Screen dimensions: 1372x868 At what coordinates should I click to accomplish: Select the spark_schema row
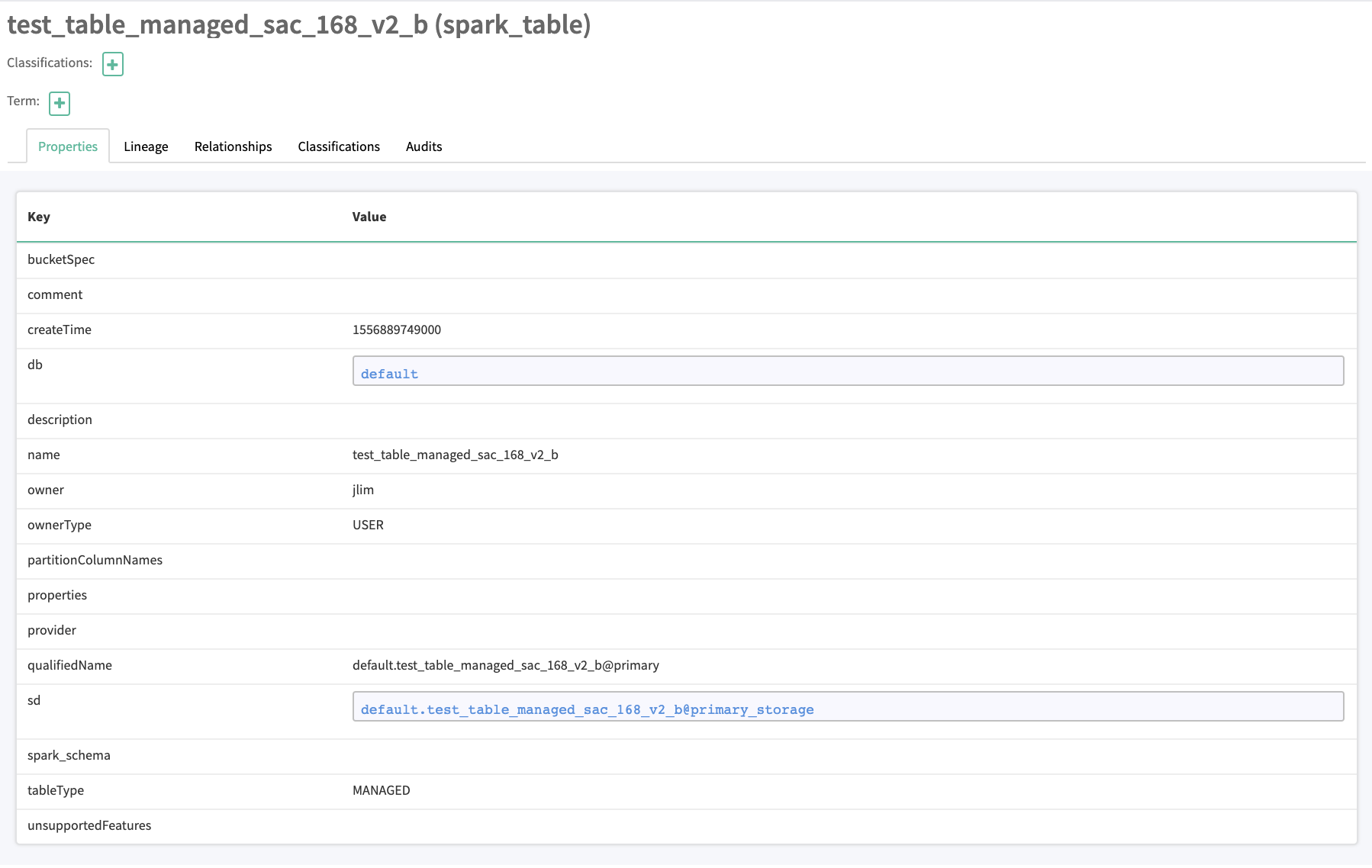(x=69, y=755)
